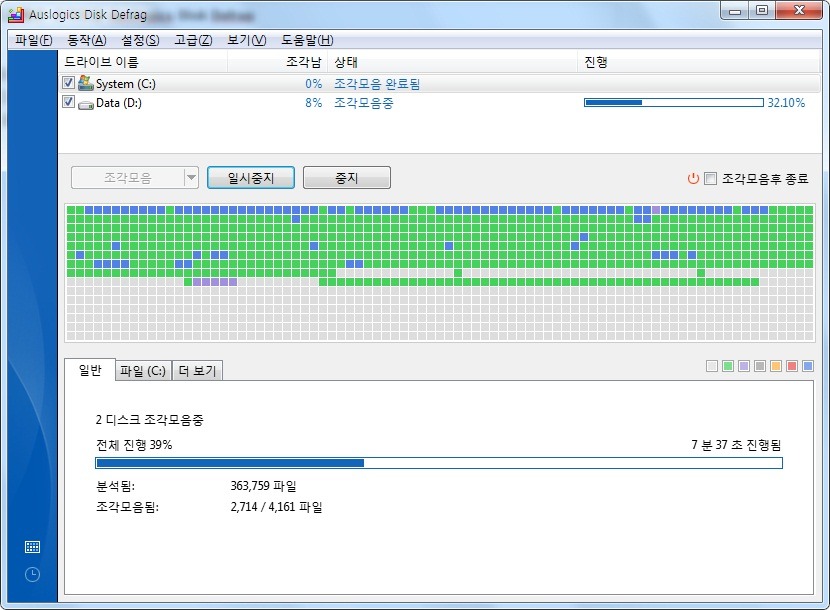Click the 363,759 파일 analyzed count
830x610 pixels.
pyautogui.click(x=264, y=486)
